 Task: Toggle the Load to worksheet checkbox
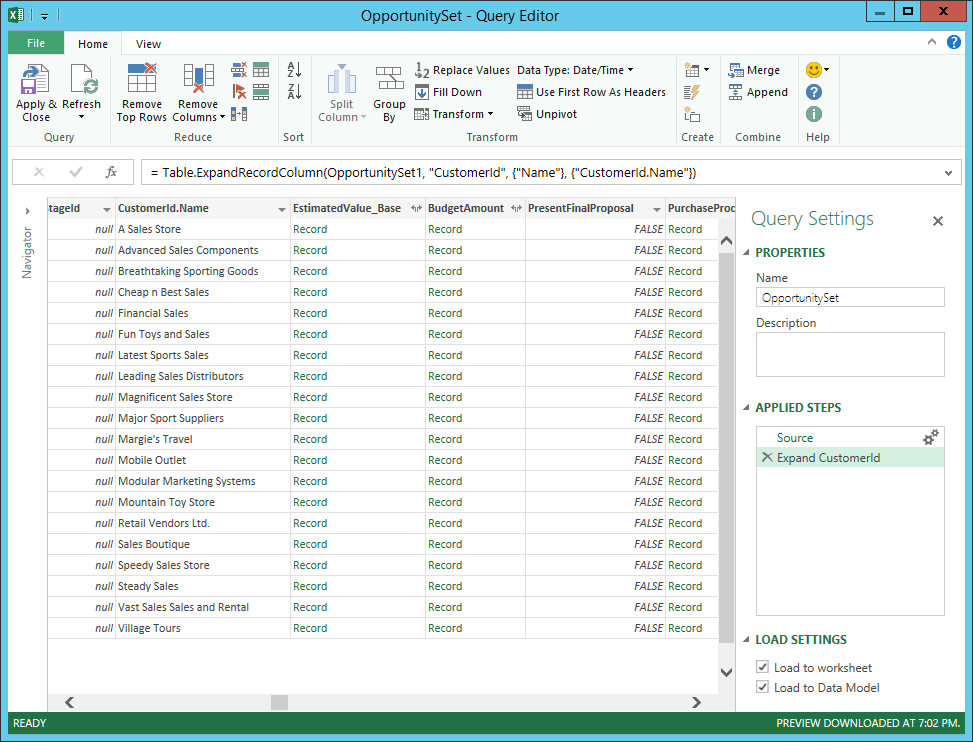tap(763, 667)
